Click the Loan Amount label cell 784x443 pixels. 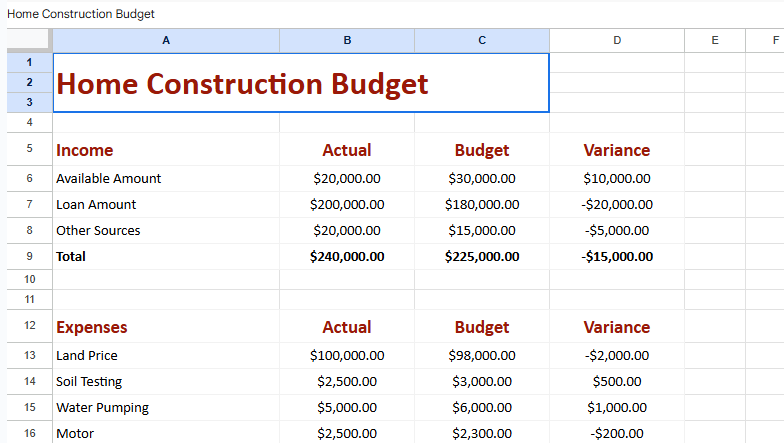click(166, 204)
